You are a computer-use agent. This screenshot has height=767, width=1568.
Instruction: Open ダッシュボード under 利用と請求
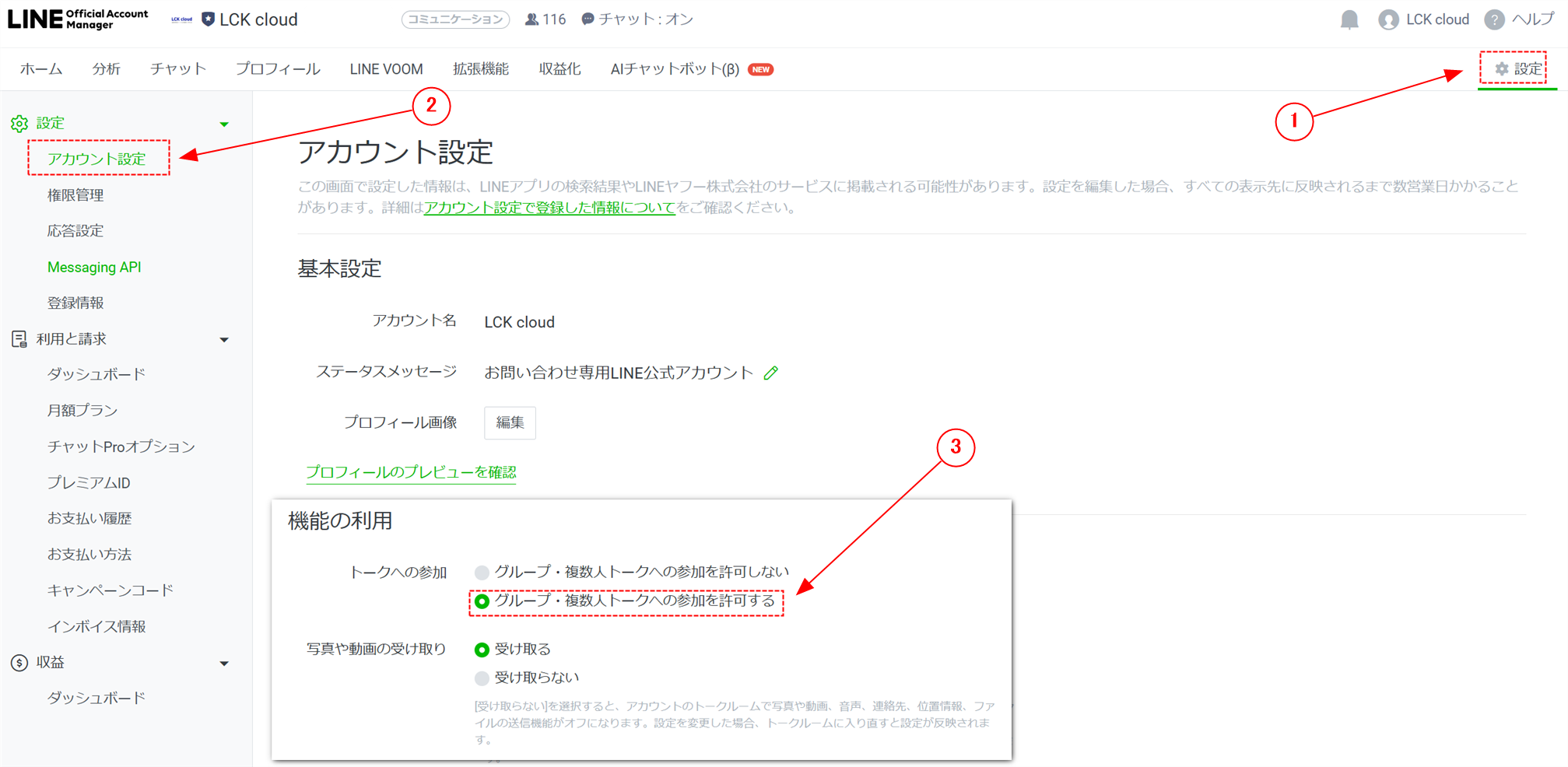[96, 374]
